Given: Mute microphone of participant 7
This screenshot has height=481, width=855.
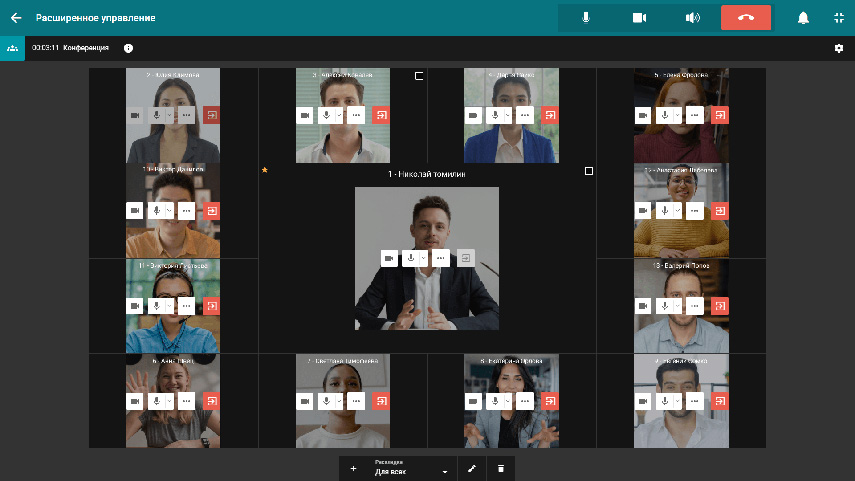Looking at the screenshot, I should click(x=326, y=401).
